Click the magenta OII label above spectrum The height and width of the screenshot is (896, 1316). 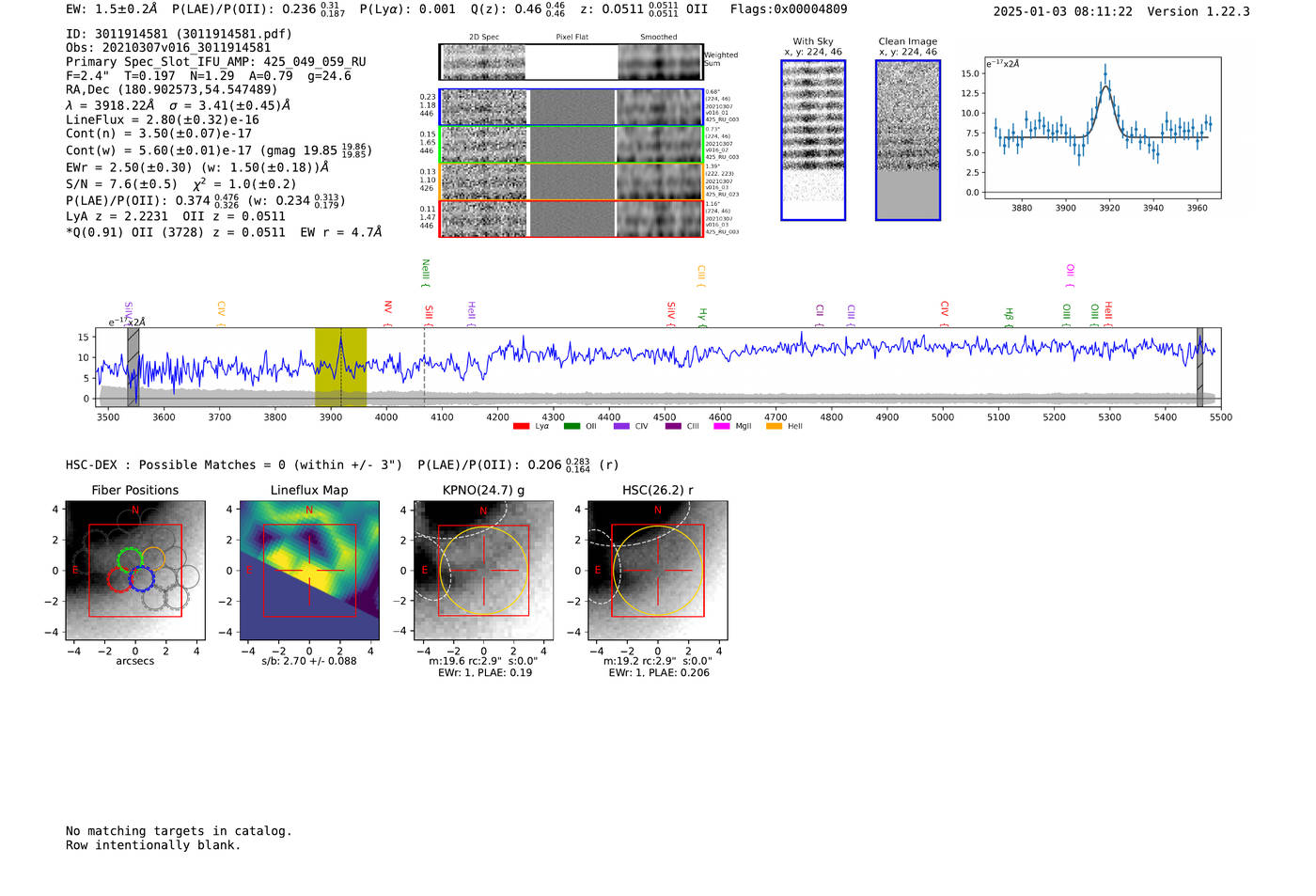pyautogui.click(x=1070, y=275)
